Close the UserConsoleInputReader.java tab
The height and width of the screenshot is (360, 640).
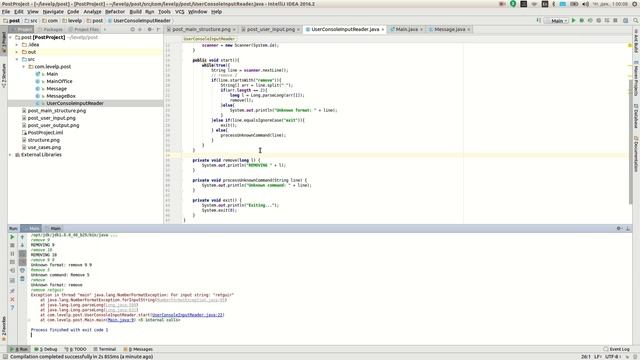[x=383, y=29]
